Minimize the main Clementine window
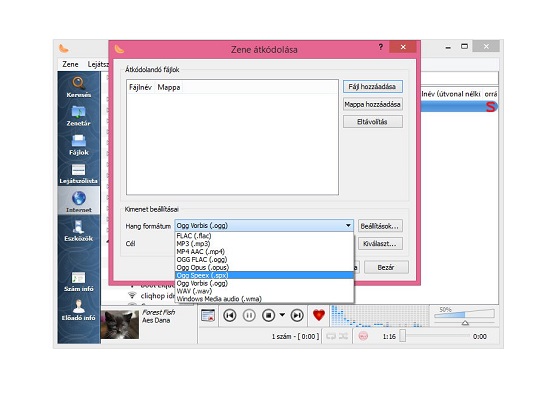 (x=448, y=47)
